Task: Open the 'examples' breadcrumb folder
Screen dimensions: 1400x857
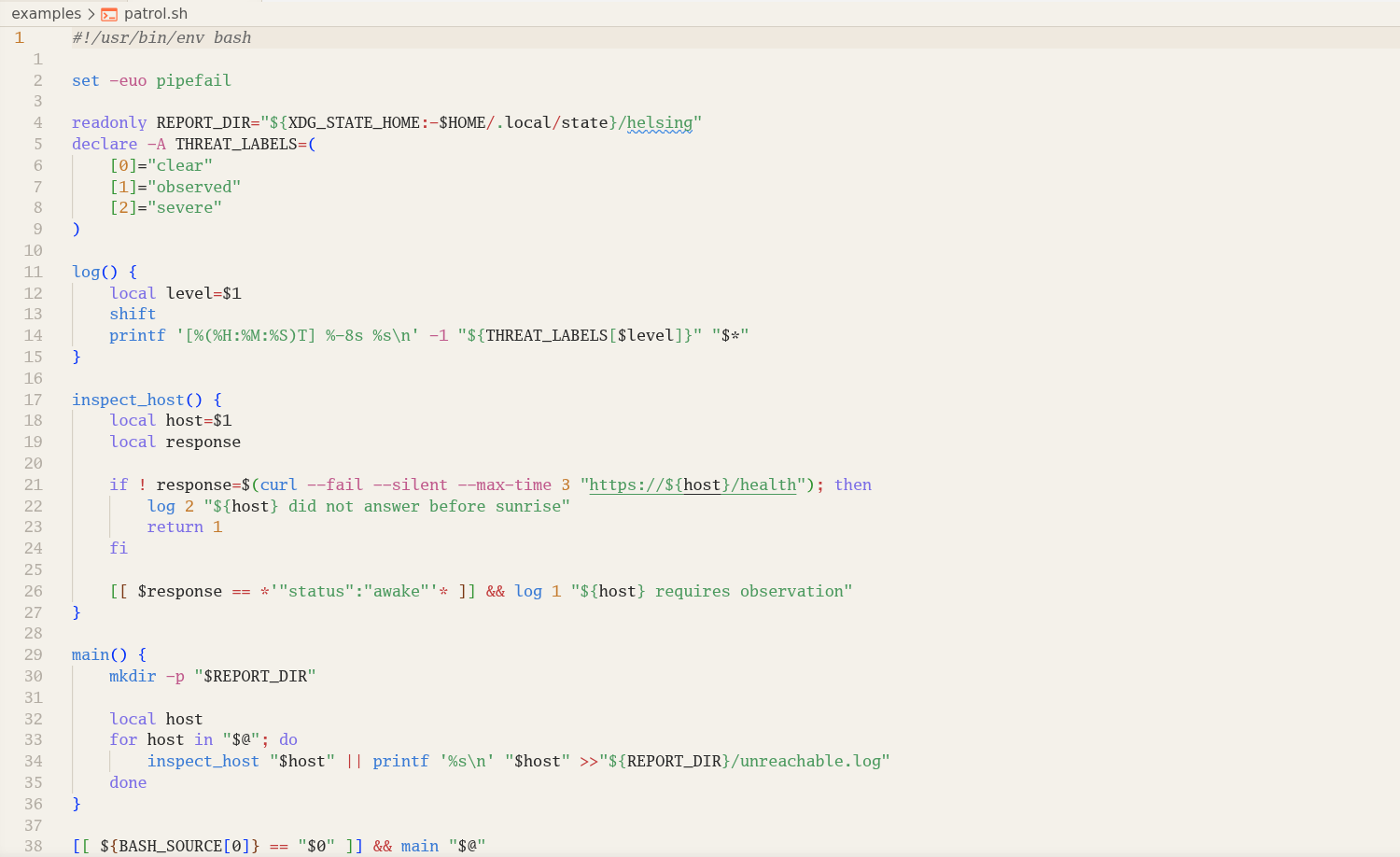Action: (x=47, y=14)
